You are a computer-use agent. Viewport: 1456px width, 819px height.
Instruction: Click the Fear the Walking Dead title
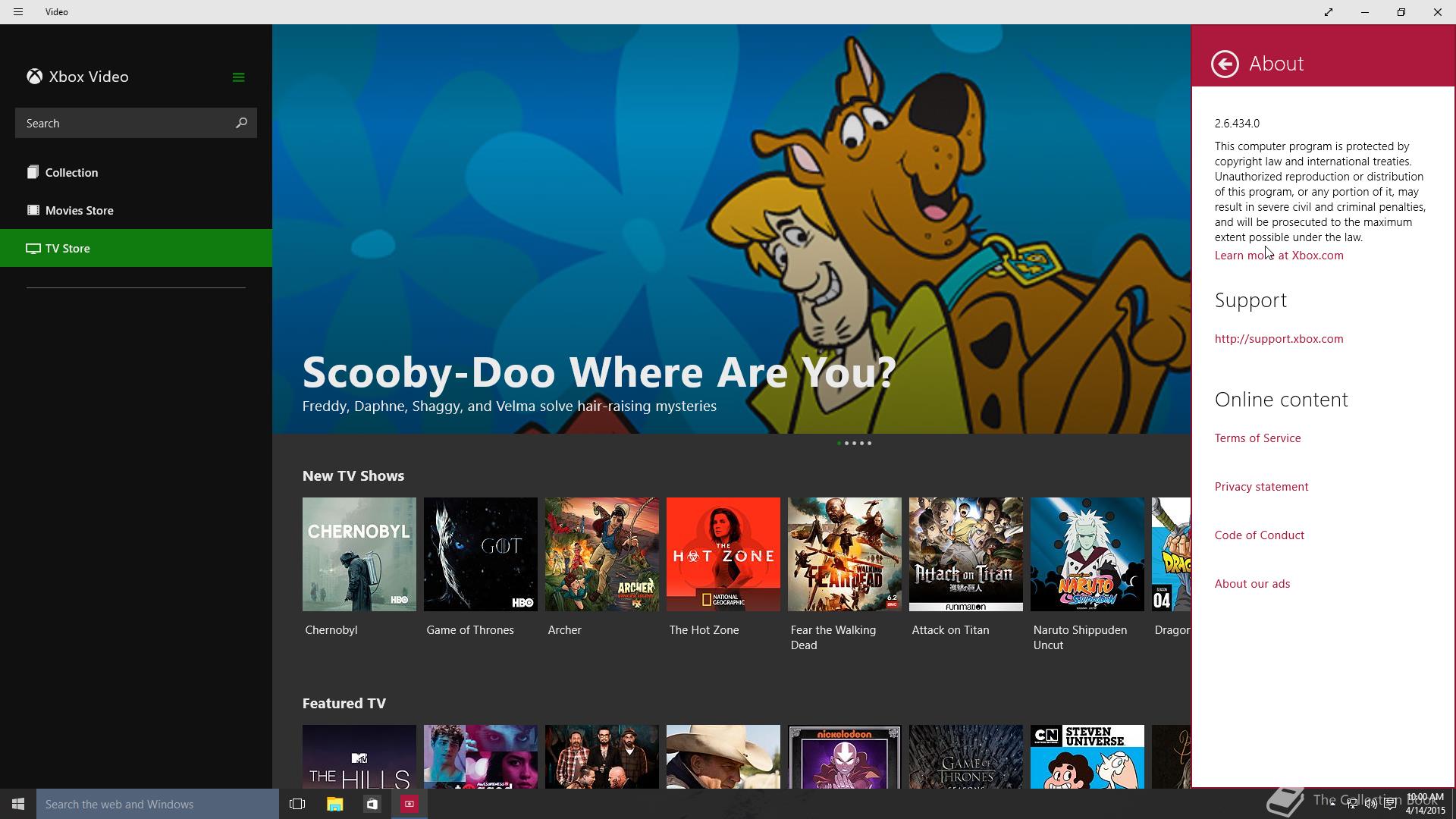[x=833, y=638]
